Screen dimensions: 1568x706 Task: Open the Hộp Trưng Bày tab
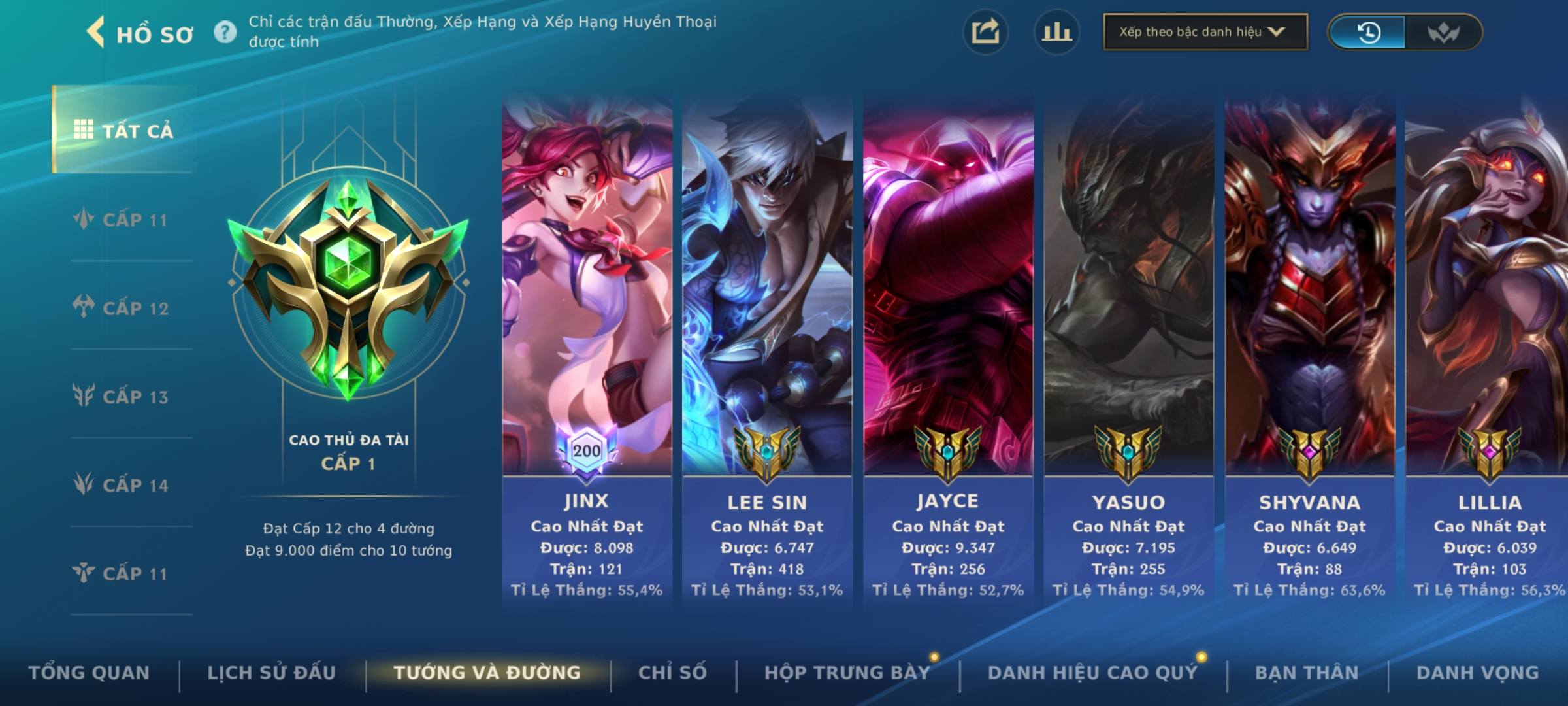[x=847, y=673]
